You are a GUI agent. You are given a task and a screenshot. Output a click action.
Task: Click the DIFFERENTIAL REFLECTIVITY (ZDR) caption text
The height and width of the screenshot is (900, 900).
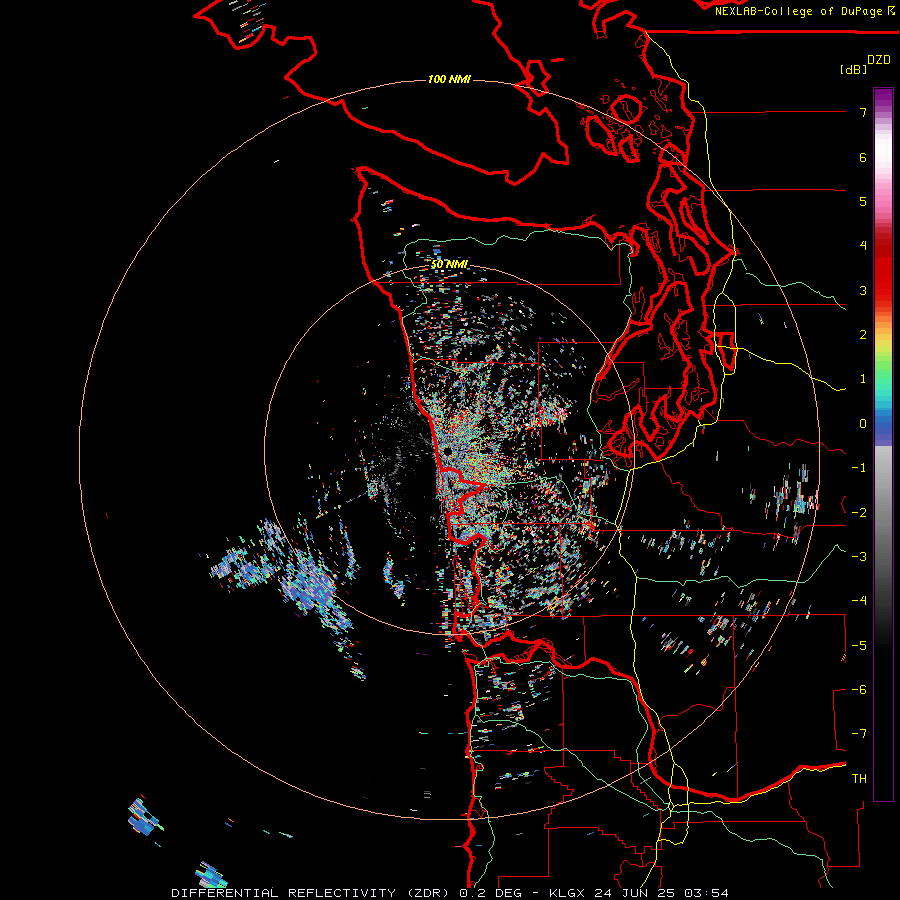(x=312, y=893)
